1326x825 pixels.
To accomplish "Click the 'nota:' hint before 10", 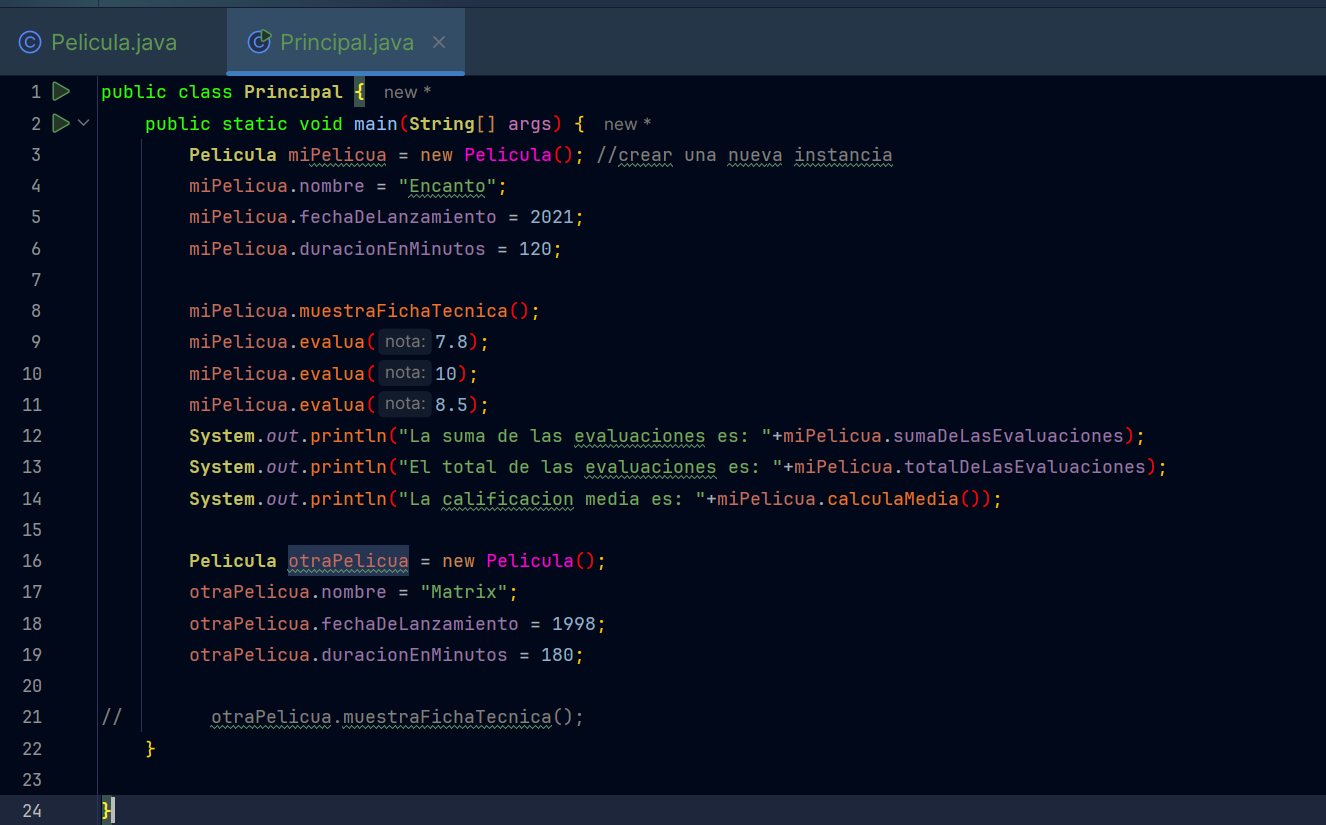I will 405,373.
